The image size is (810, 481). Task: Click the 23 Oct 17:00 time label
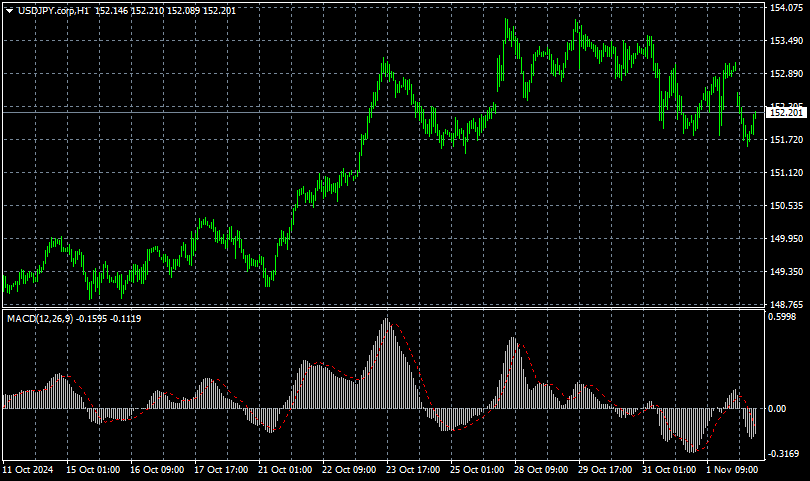click(413, 470)
